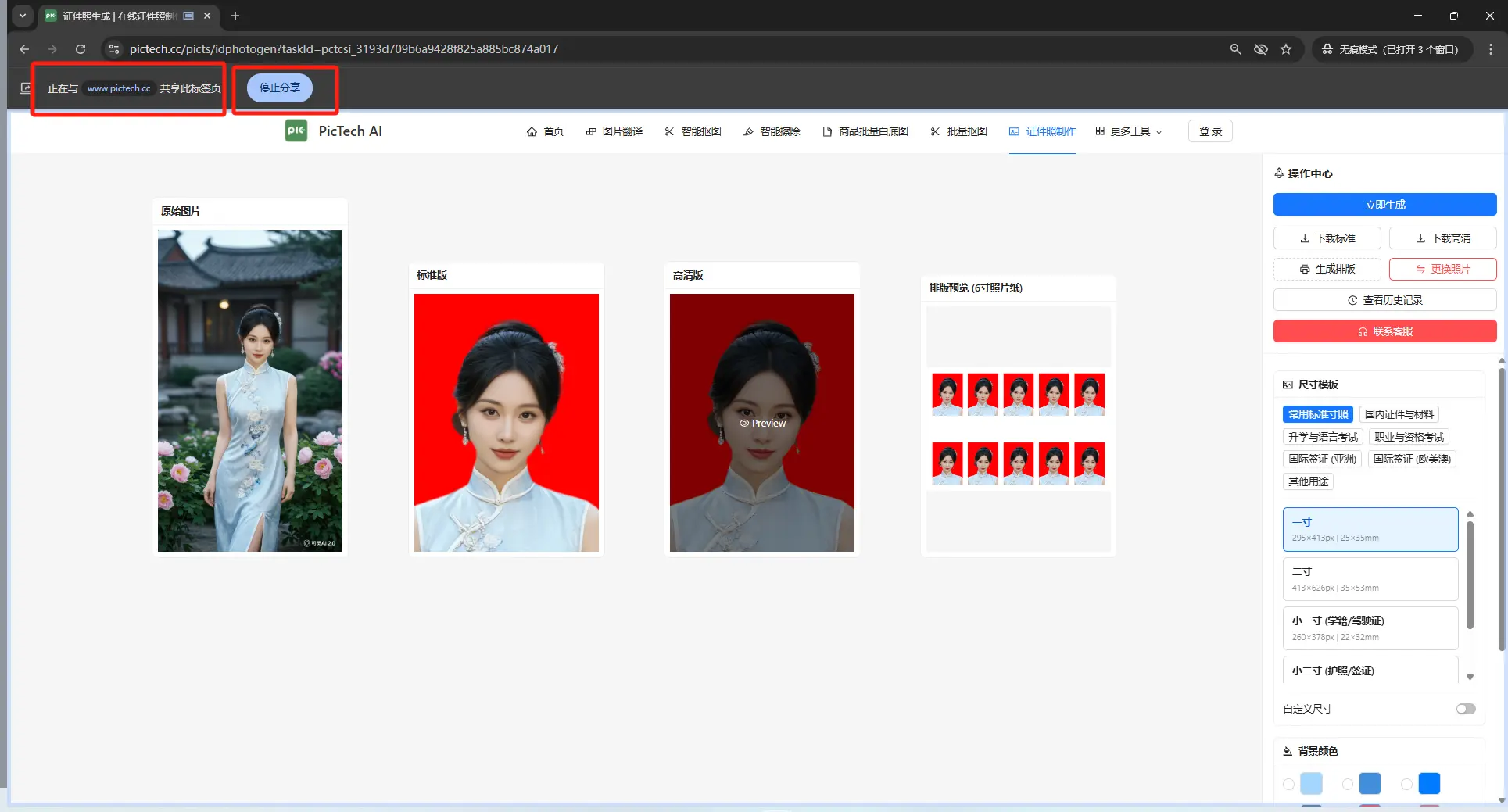The width and height of the screenshot is (1508, 812).
Task: Select the 二寸 size template option
Action: [1370, 578]
